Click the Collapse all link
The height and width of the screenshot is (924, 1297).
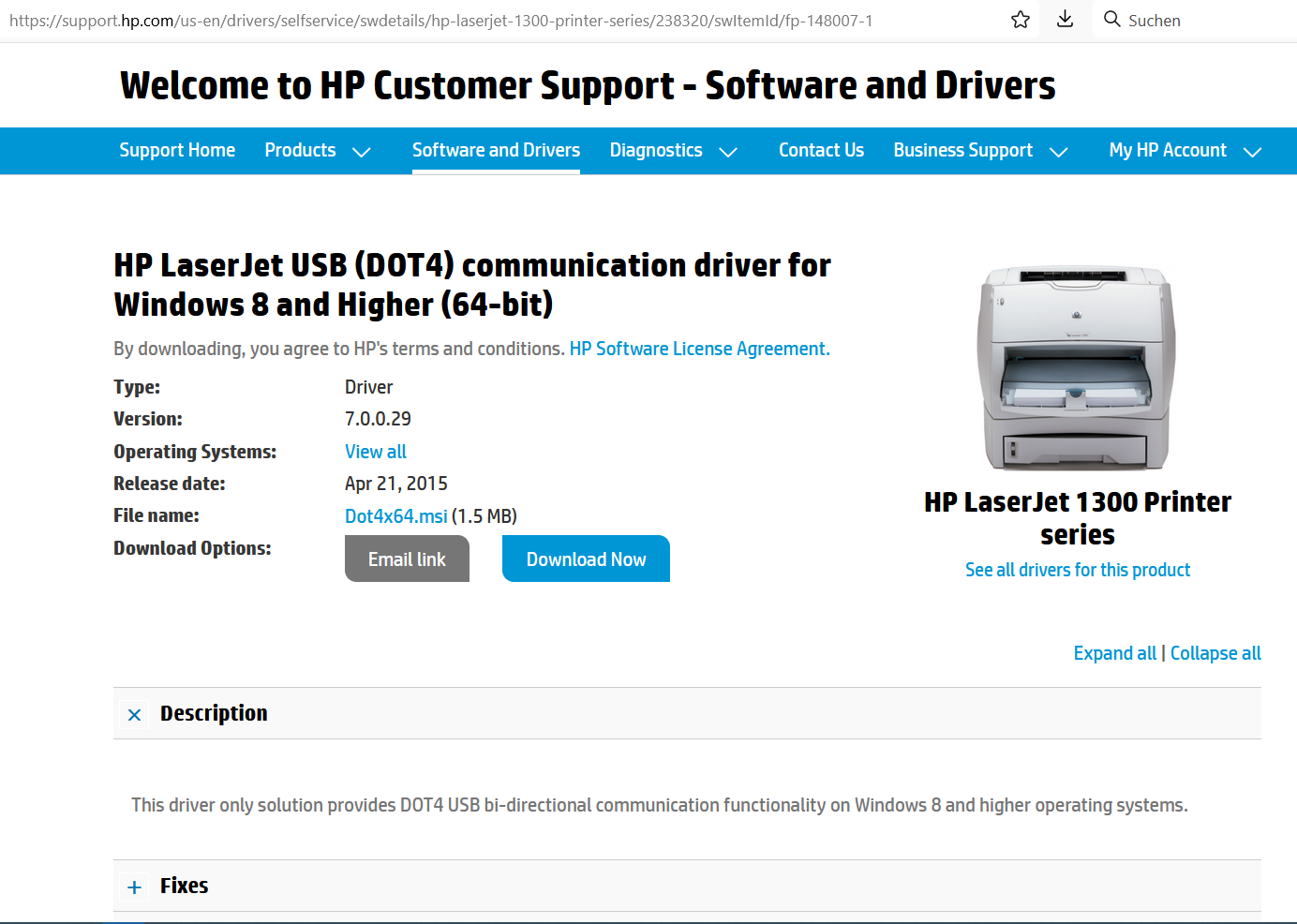pyautogui.click(x=1215, y=653)
